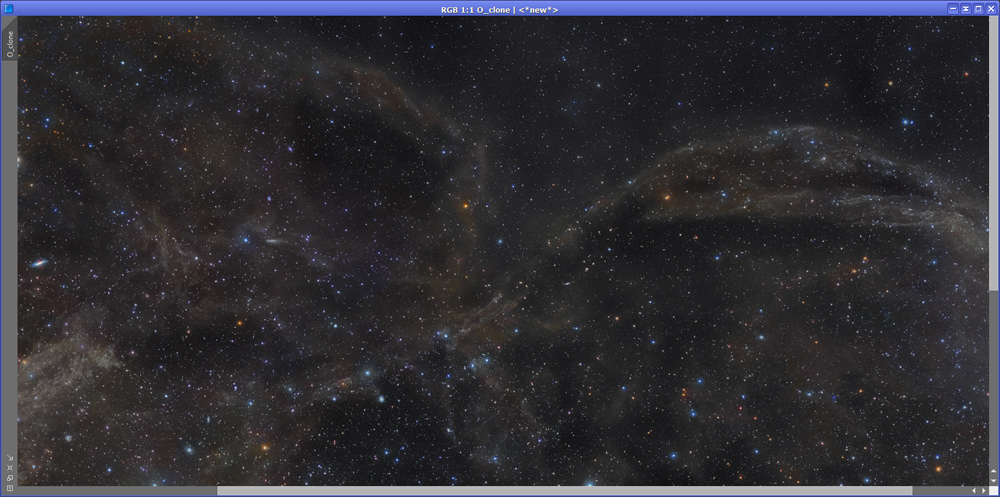Click the overlapping squares icon at bottom left
Screen dimensions: 1000x497
[x=9, y=477]
